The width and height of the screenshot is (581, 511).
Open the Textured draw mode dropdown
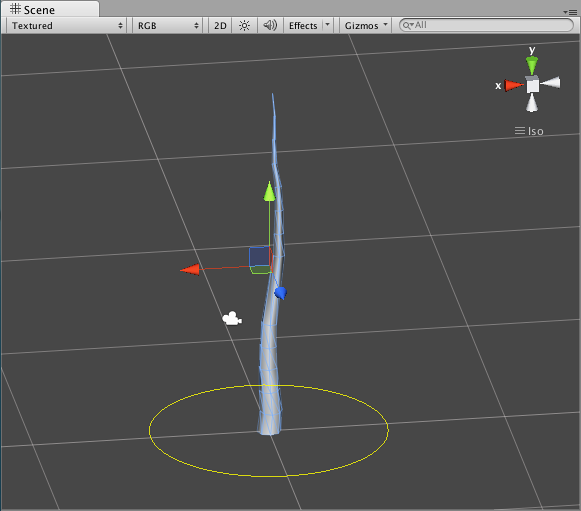(67, 26)
